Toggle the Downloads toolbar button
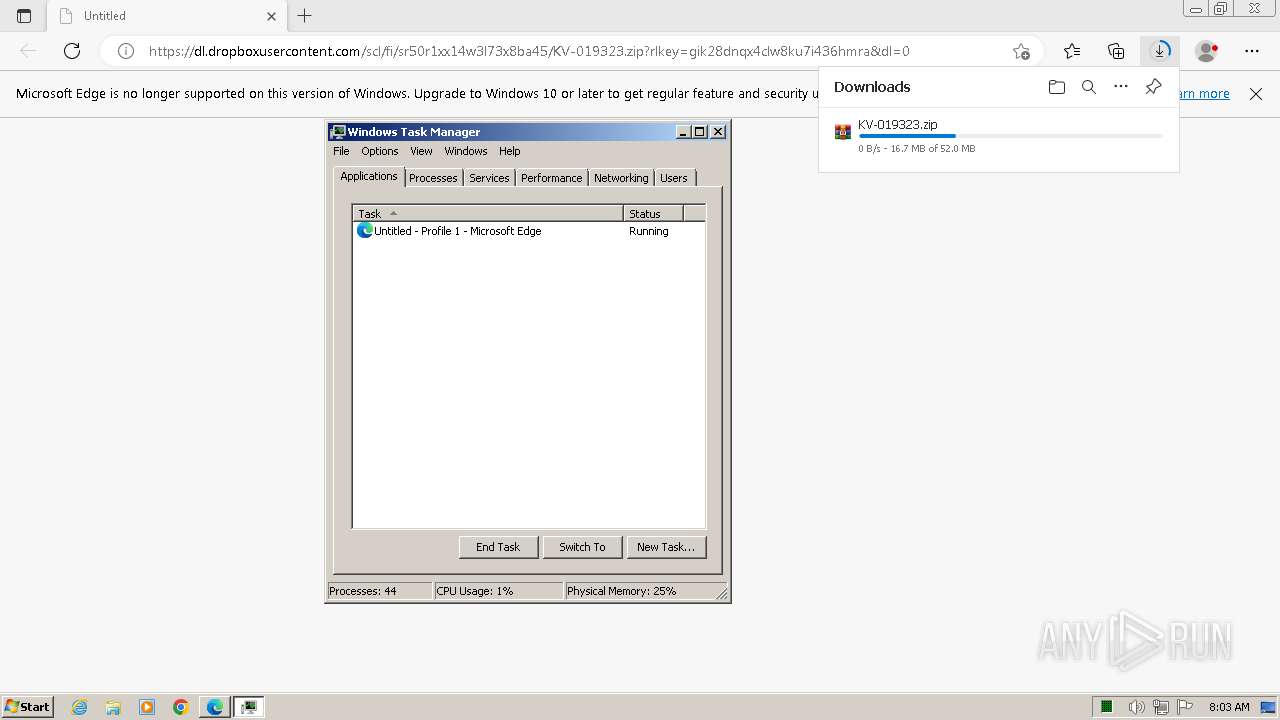The image size is (1280, 720). click(x=1160, y=51)
